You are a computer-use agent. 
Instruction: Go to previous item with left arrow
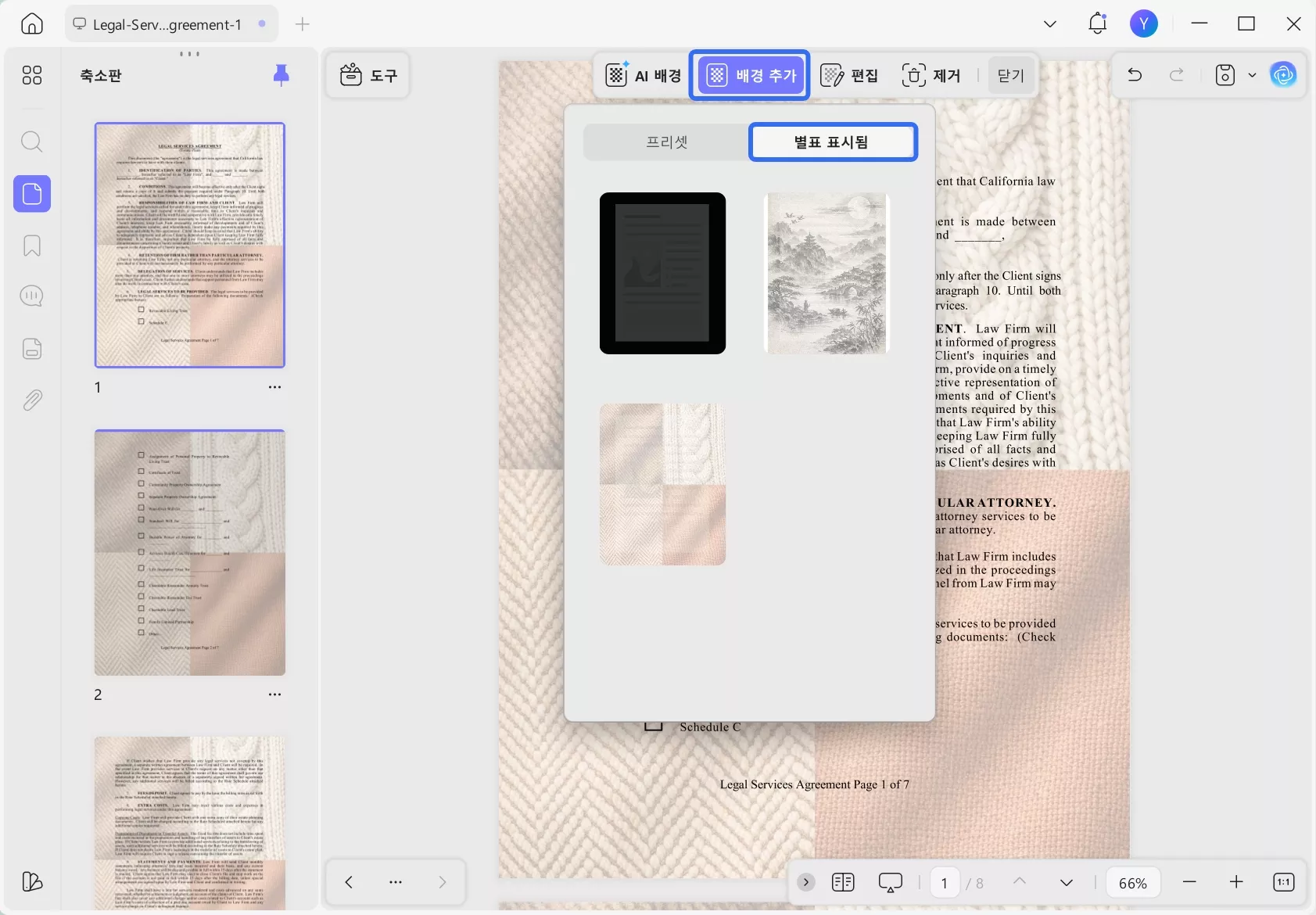(349, 882)
